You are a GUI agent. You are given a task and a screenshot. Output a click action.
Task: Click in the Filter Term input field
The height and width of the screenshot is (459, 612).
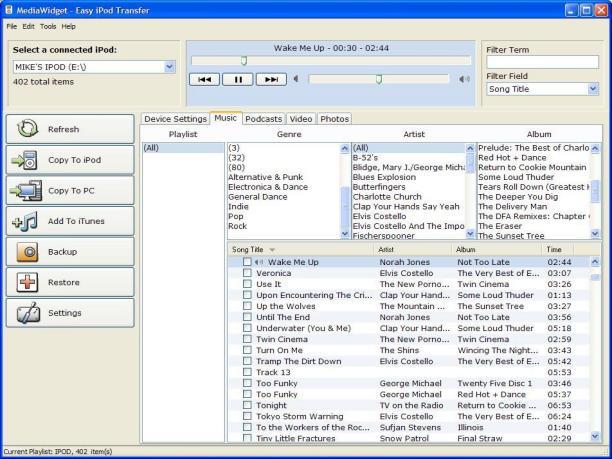click(x=543, y=62)
